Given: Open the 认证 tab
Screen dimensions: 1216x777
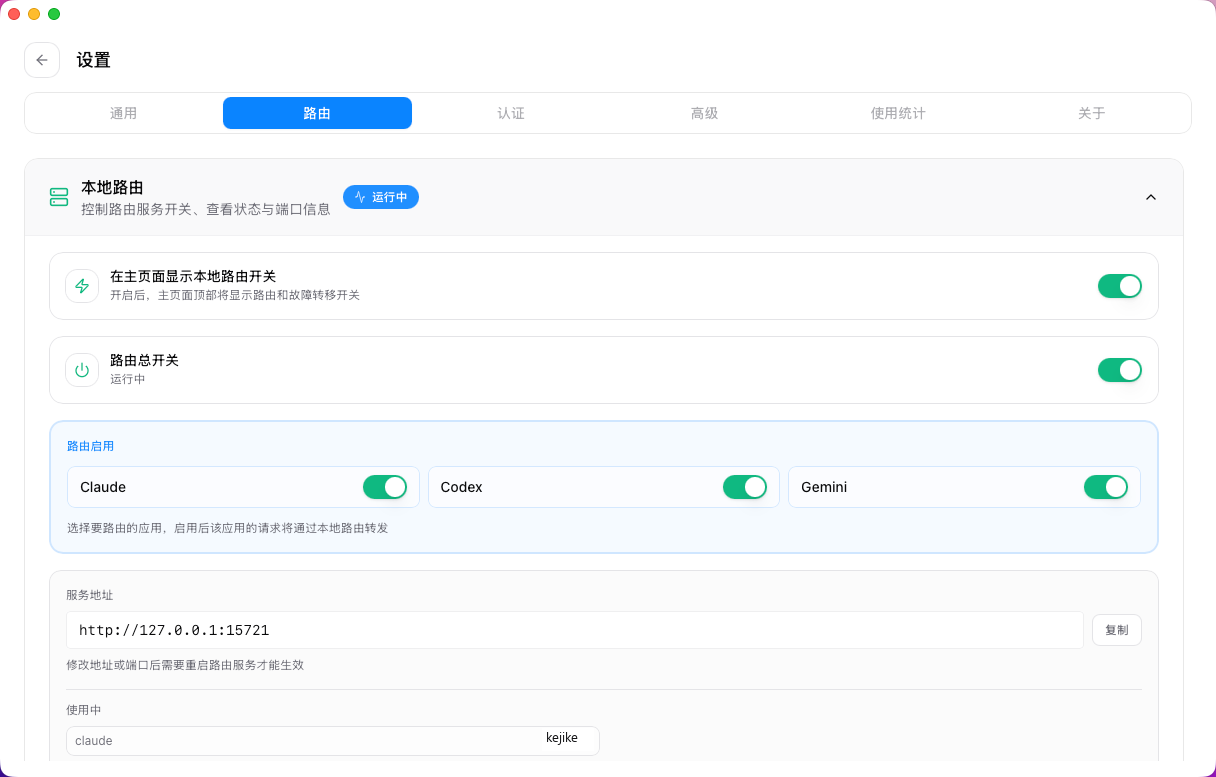Looking at the screenshot, I should click(x=511, y=113).
